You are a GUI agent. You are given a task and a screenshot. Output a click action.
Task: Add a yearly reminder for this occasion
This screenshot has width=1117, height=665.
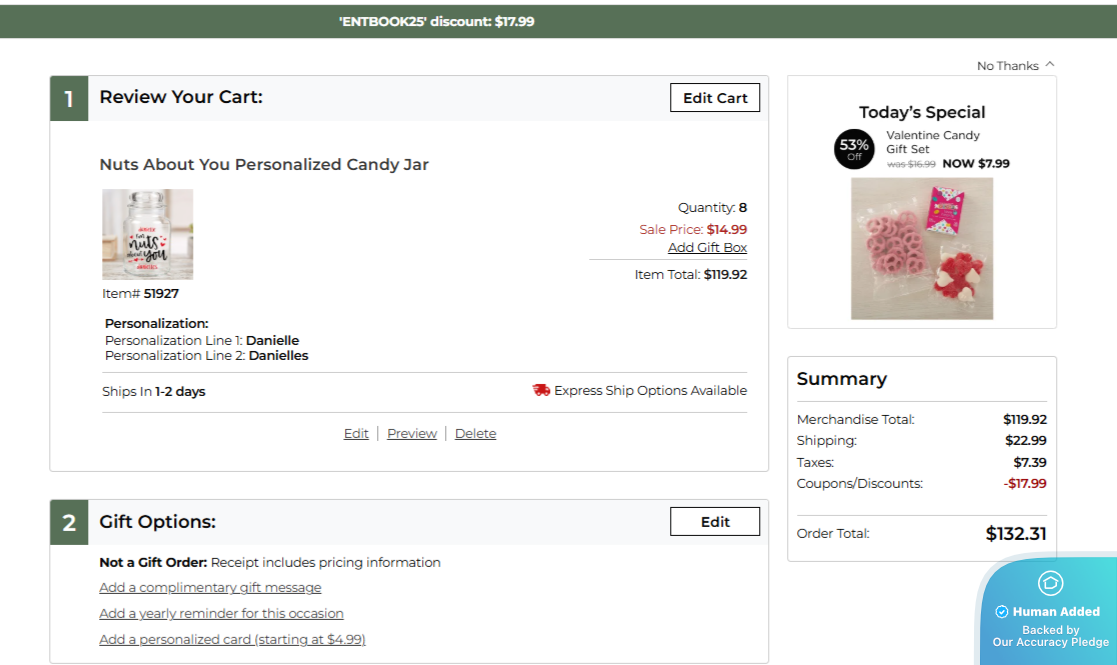221,613
